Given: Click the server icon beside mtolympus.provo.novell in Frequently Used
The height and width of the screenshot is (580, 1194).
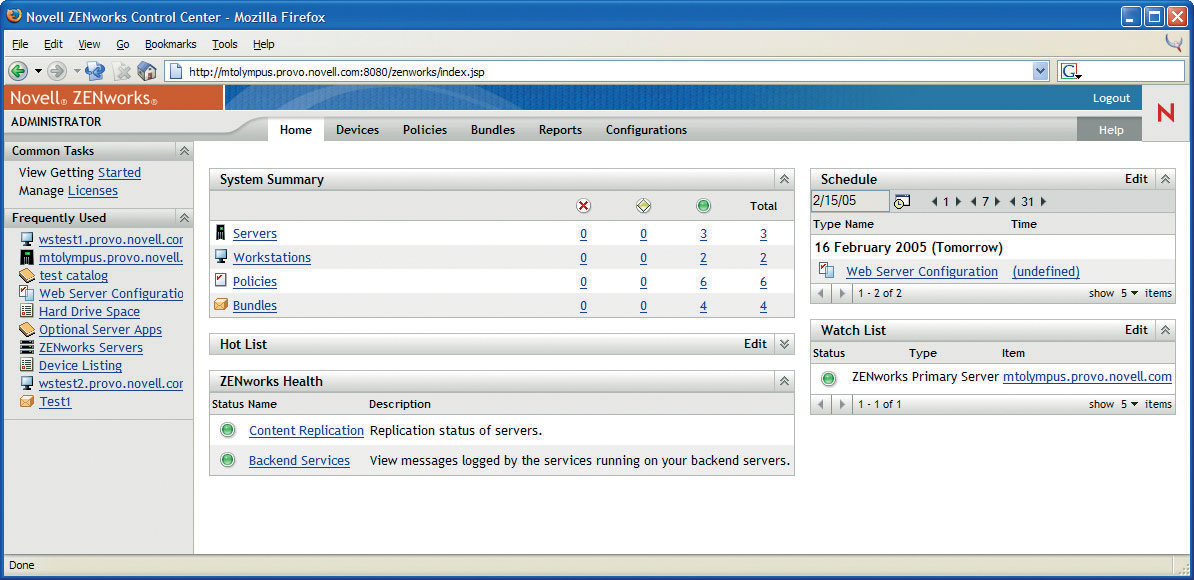Looking at the screenshot, I should click(27, 257).
